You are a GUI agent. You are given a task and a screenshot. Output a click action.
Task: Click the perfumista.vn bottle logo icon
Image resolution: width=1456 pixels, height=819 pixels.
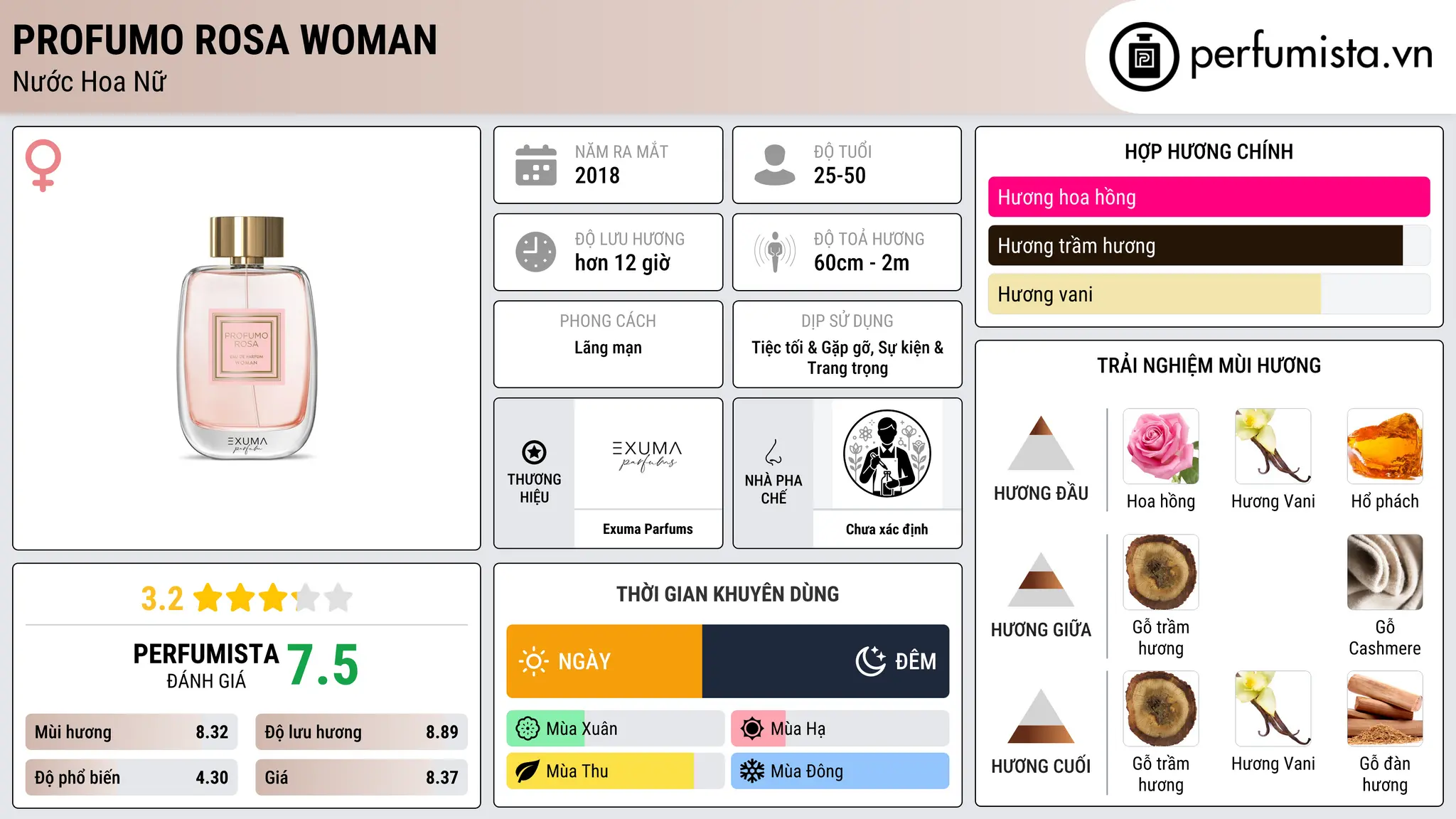coord(1144,57)
